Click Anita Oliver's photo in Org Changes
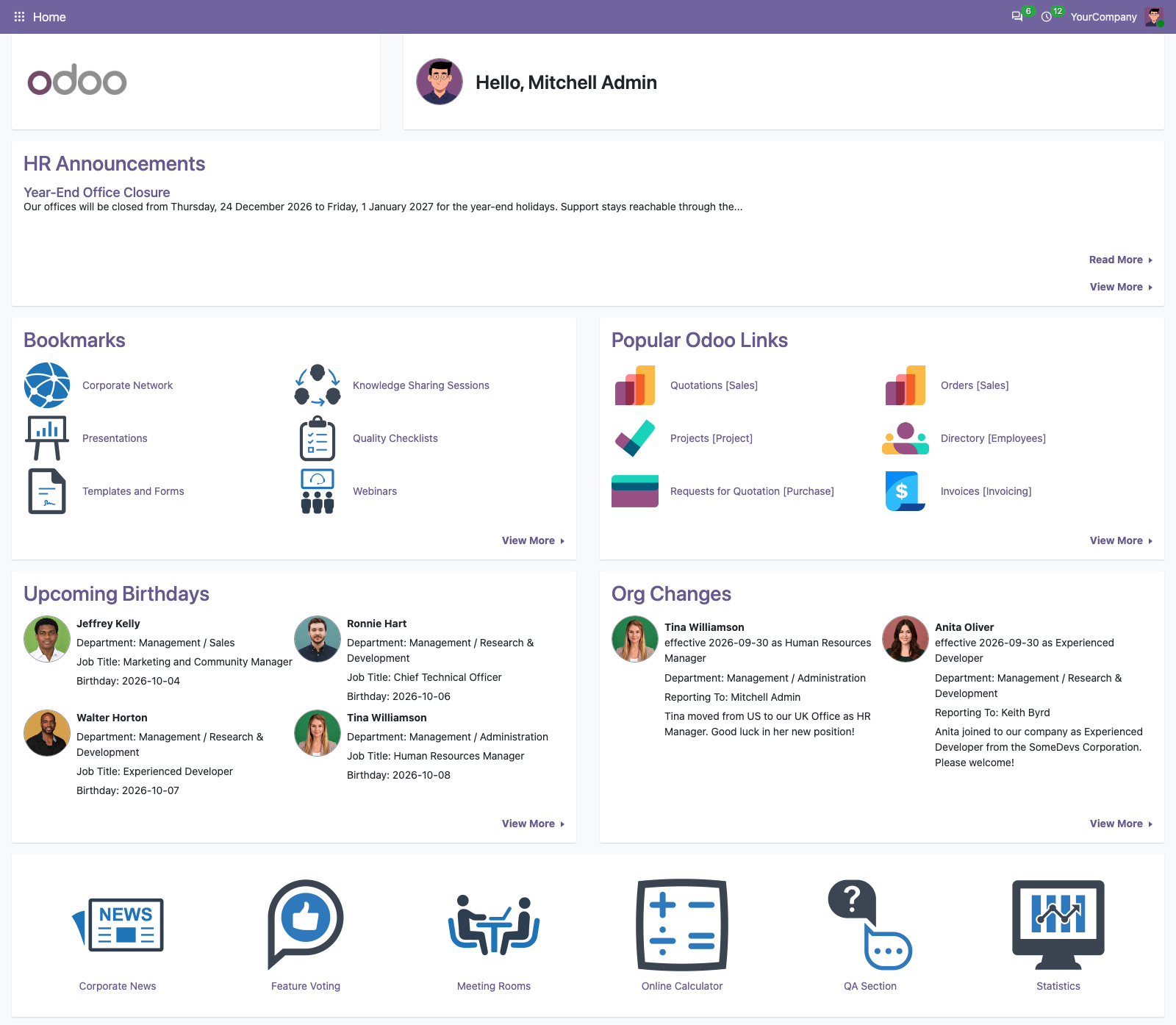This screenshot has width=1176, height=1025. 906,639
